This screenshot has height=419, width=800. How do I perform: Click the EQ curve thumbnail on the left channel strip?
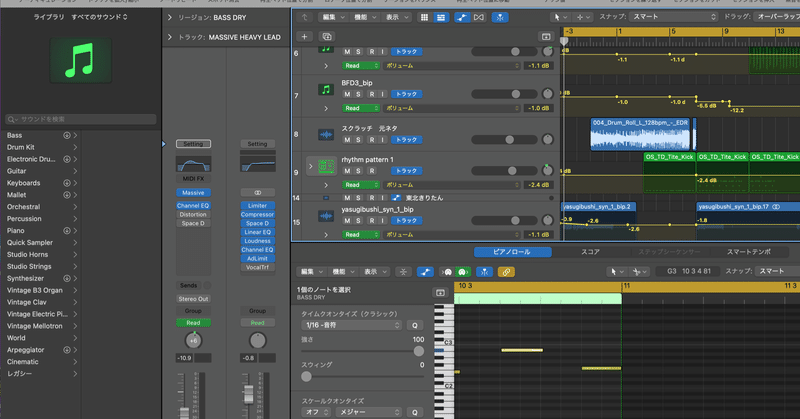coord(193,164)
